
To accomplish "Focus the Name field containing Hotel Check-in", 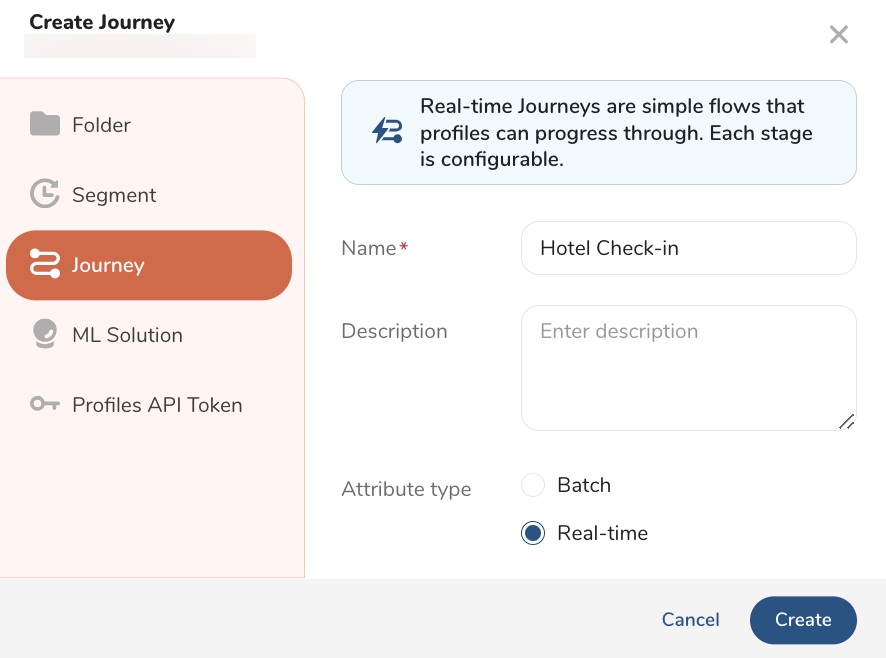I will [688, 248].
